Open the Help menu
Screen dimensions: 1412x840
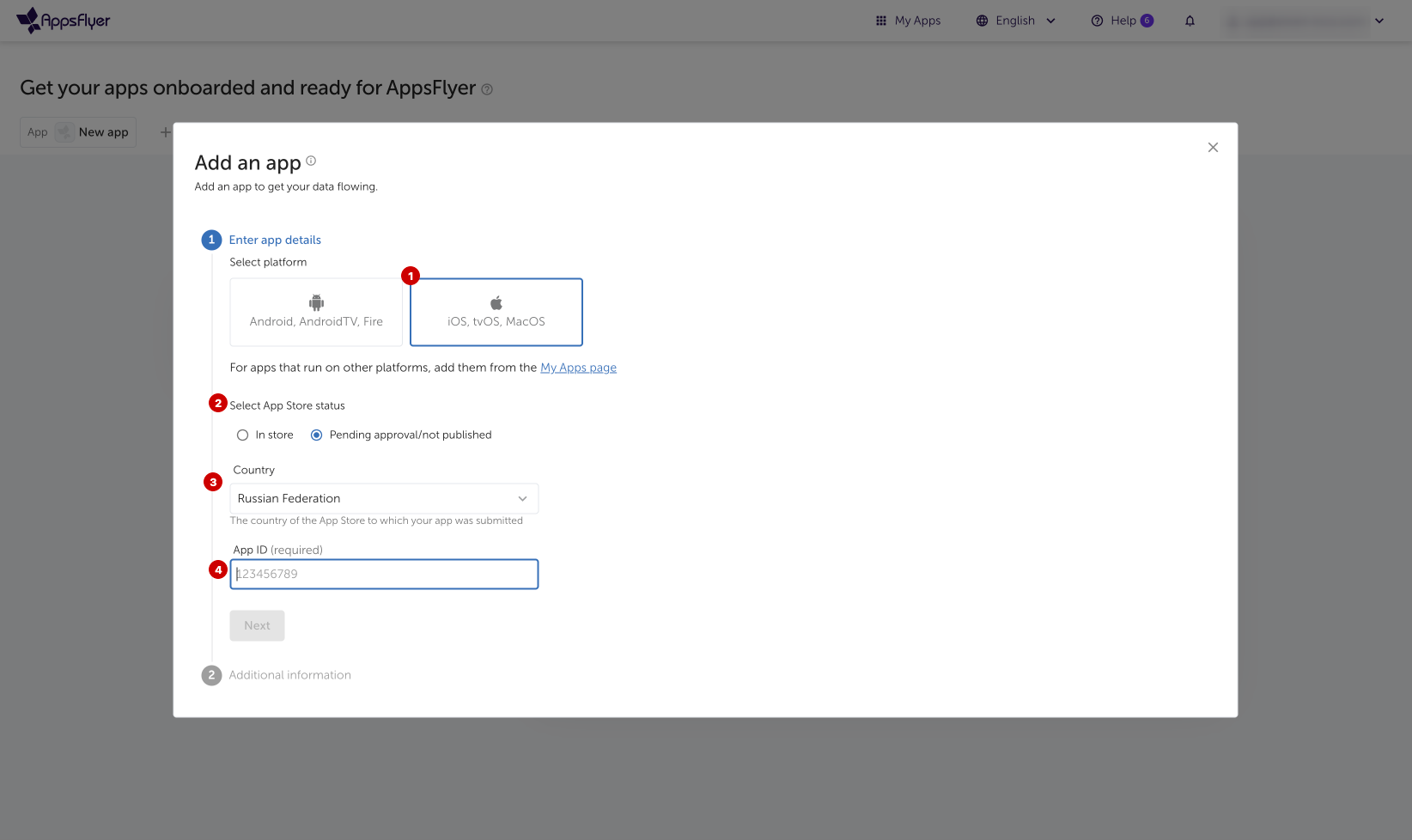pyautogui.click(x=1122, y=21)
